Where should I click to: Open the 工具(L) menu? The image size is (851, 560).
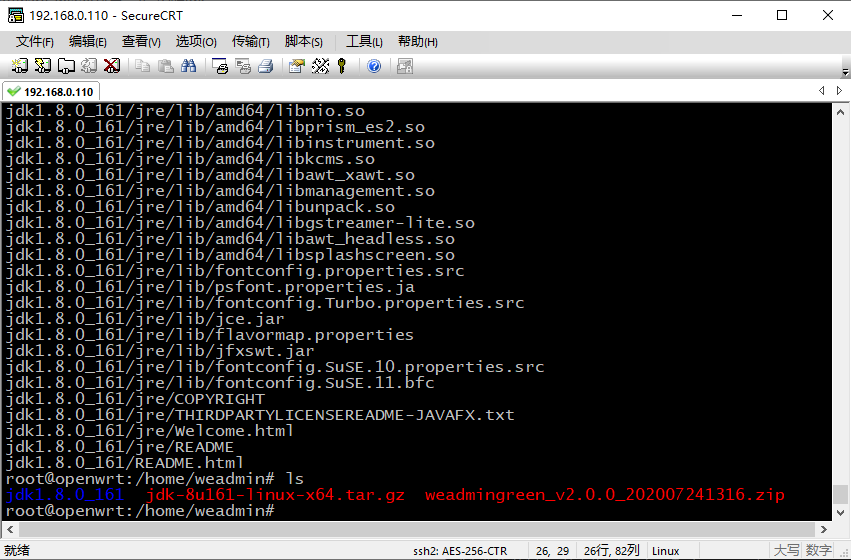pyautogui.click(x=364, y=41)
